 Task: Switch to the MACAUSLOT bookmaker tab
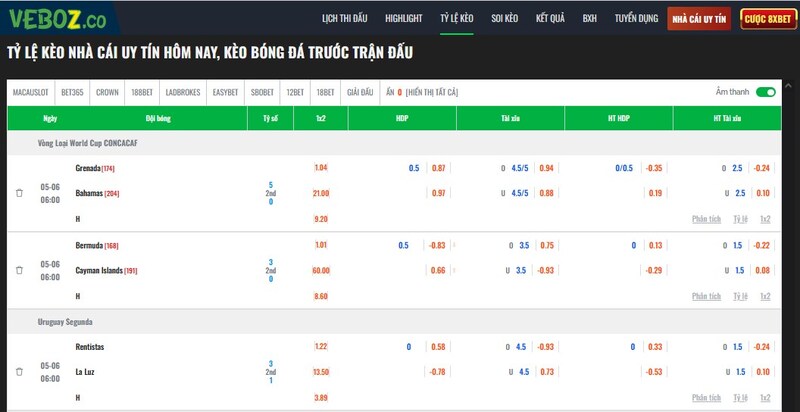pos(31,92)
